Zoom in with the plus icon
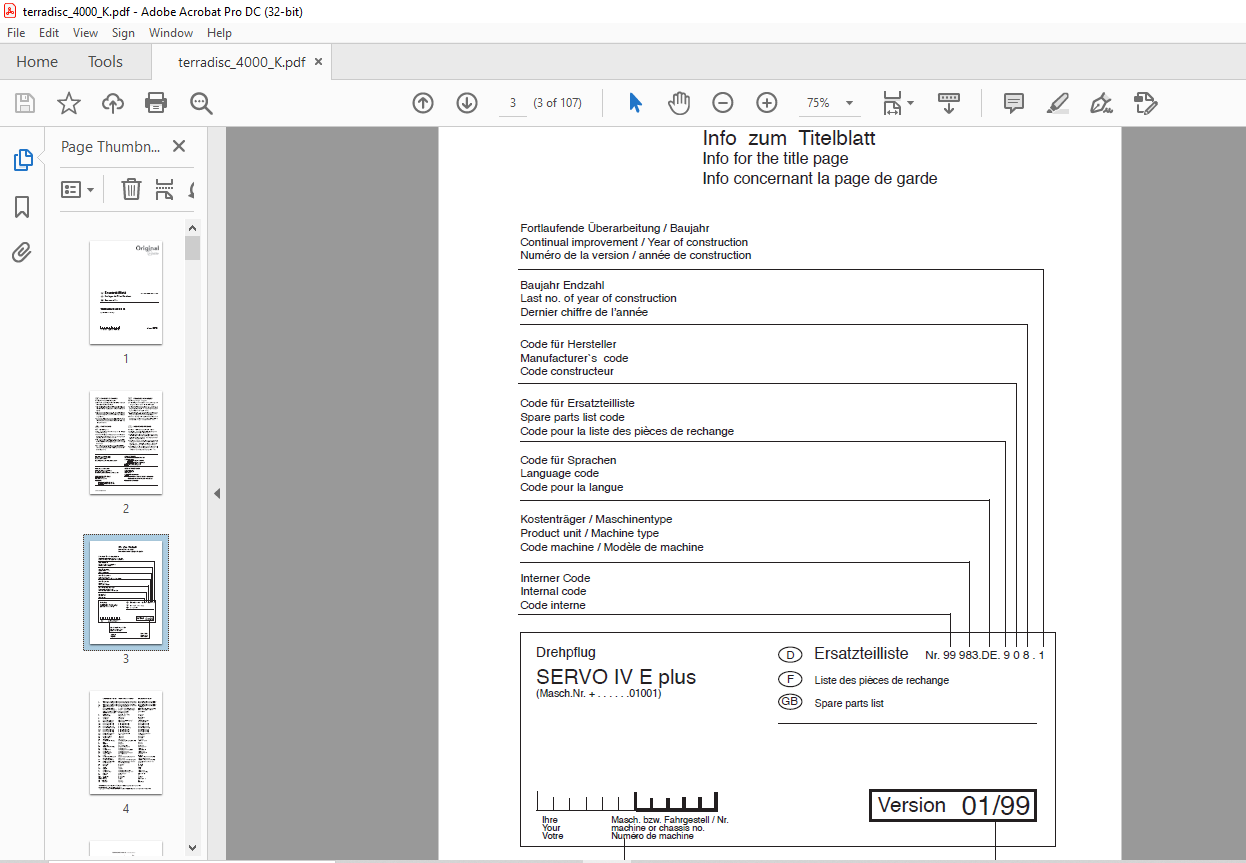The height and width of the screenshot is (863, 1246). [767, 103]
